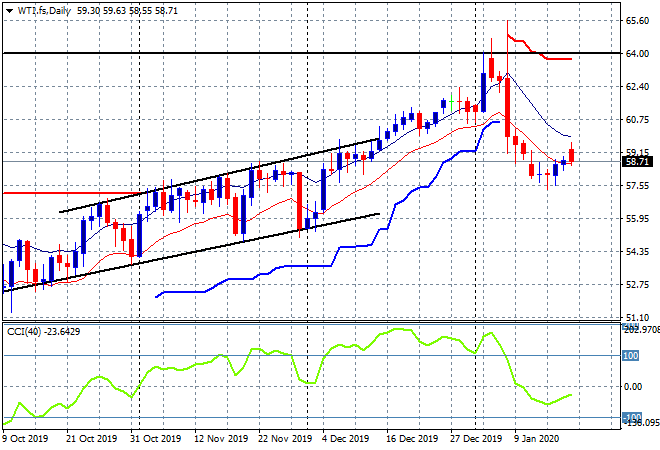The image size is (660, 450).
Task: Click the 12 Nov 2019 date label
Action: (221, 439)
